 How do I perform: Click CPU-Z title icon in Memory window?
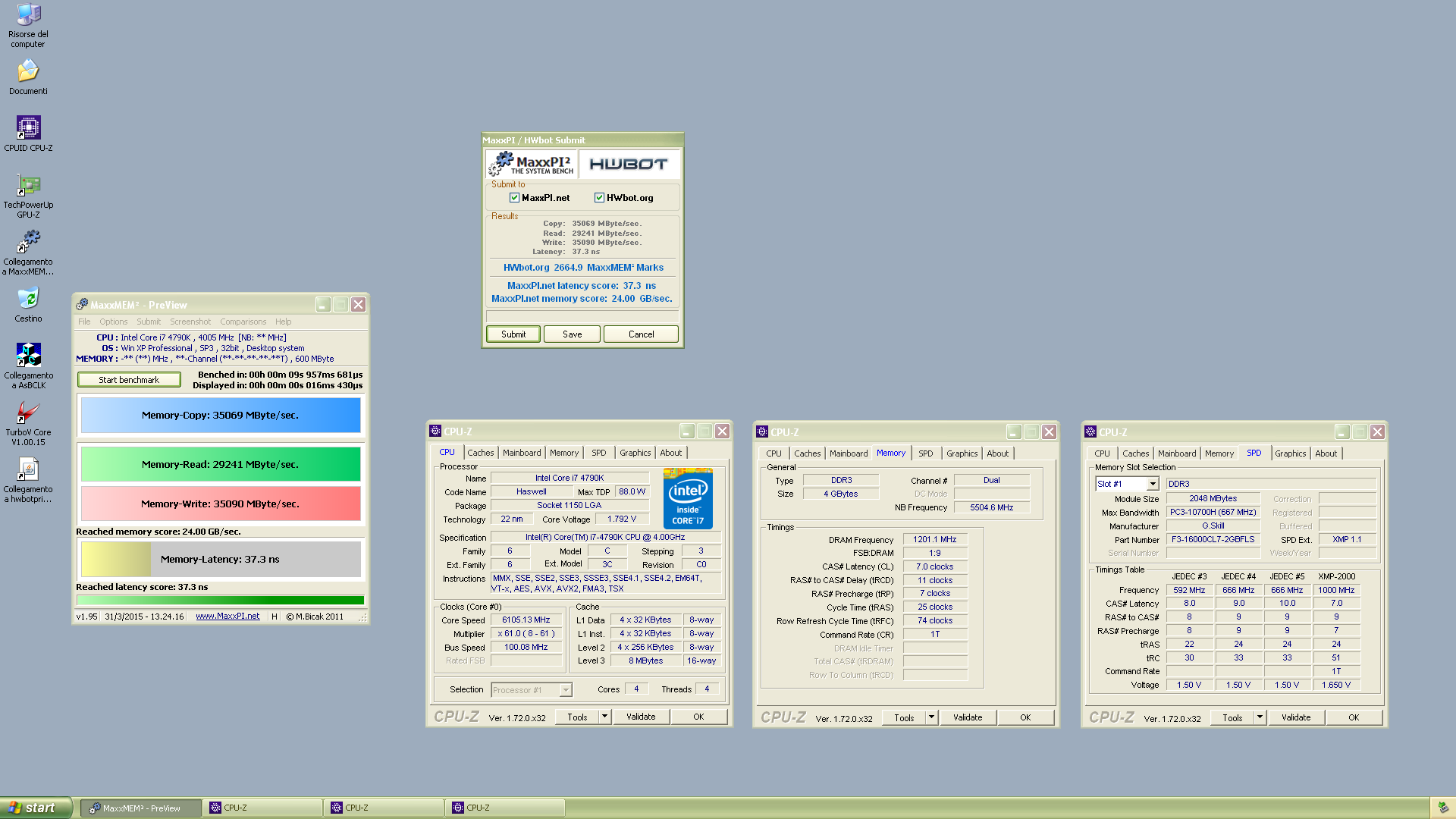click(762, 432)
